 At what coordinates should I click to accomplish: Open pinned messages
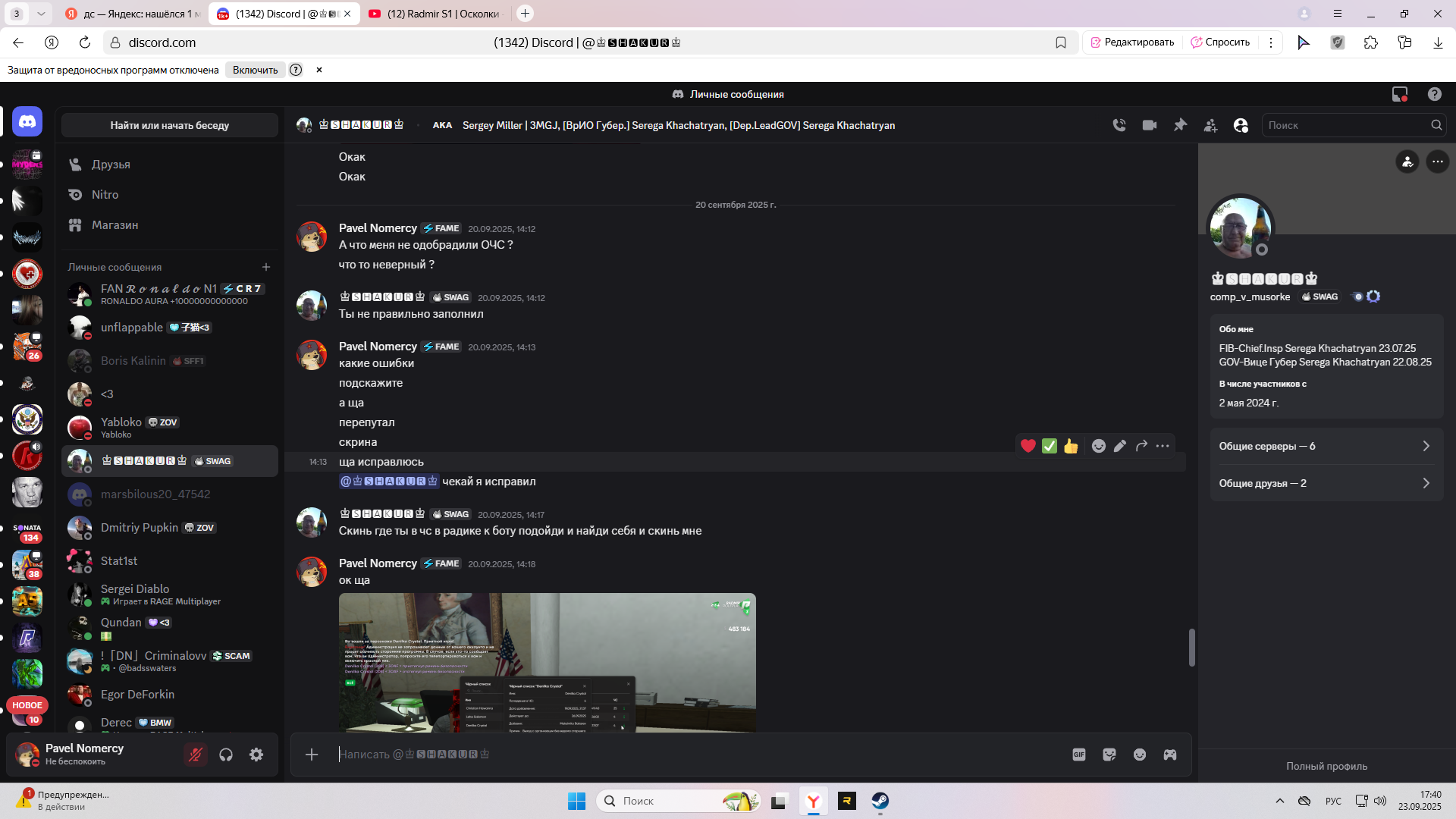coord(1180,125)
